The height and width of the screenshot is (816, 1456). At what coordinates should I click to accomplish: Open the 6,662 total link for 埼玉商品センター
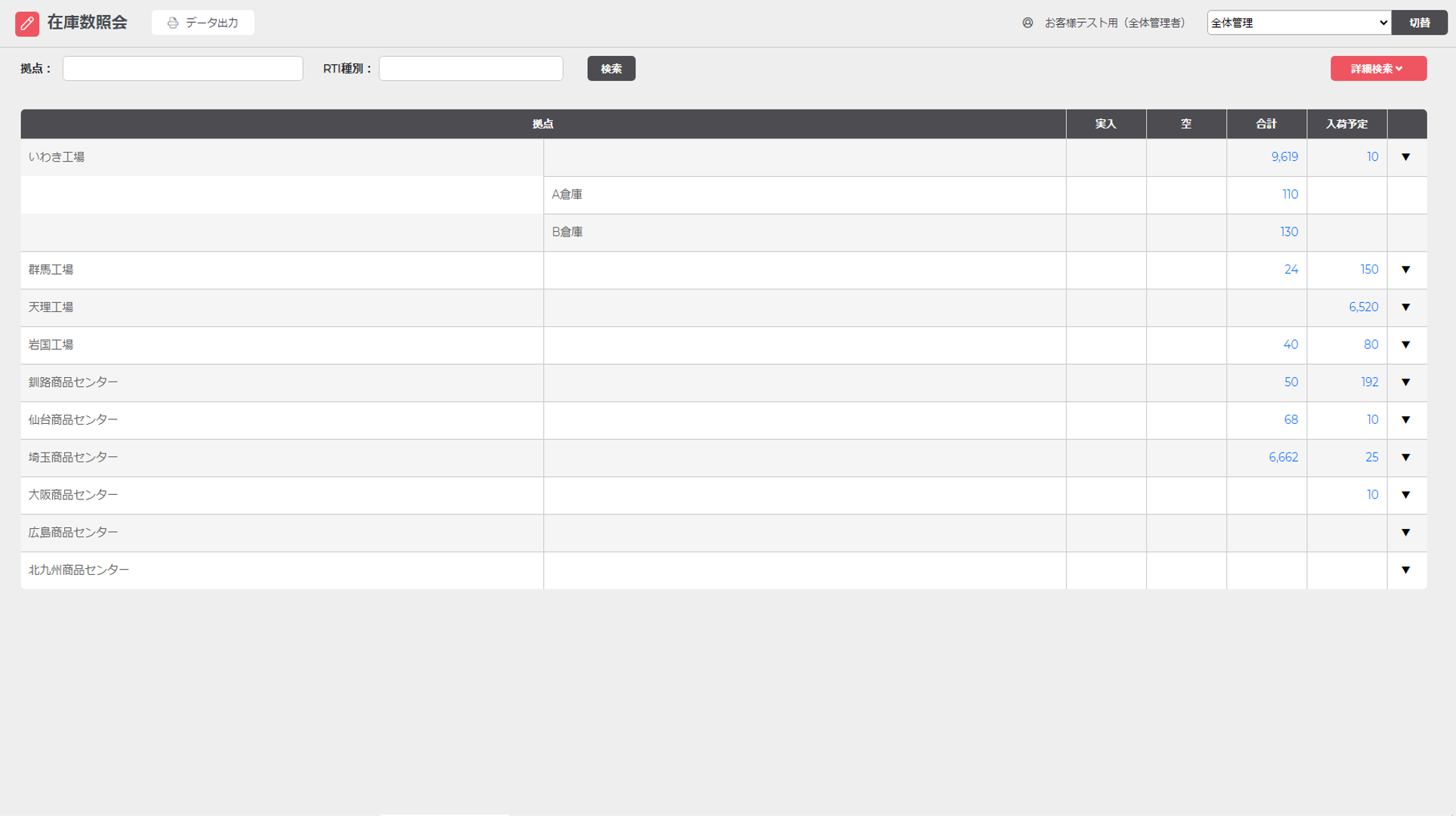(x=1283, y=457)
